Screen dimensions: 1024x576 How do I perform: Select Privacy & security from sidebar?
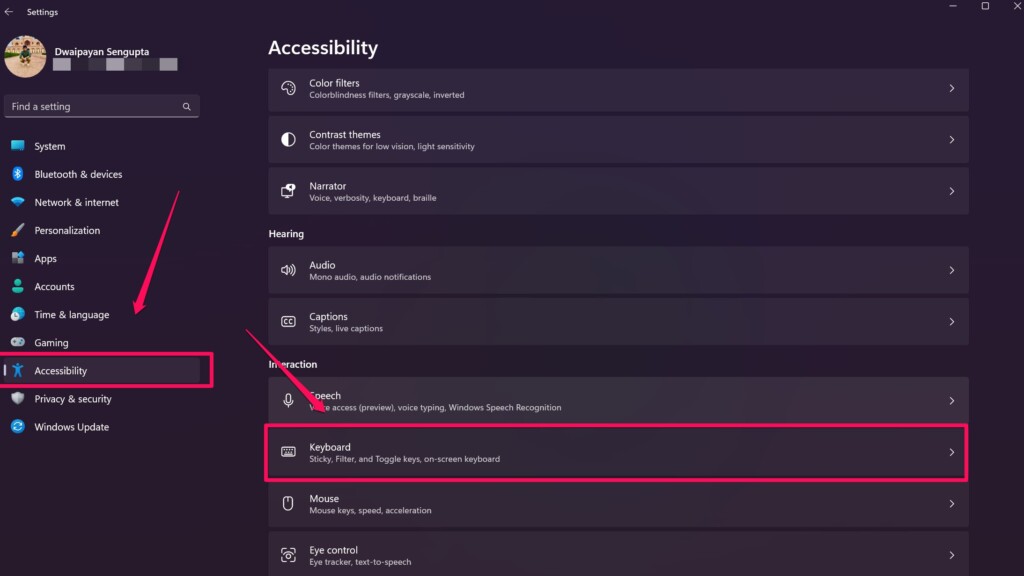[72, 399]
